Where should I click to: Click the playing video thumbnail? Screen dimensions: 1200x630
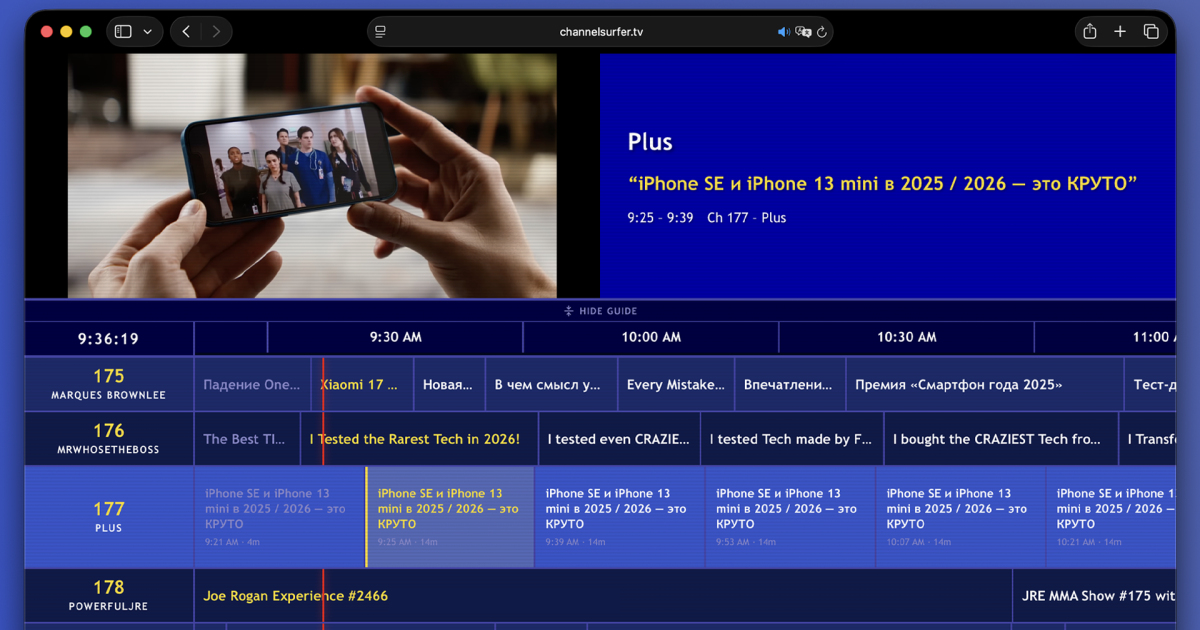point(312,175)
